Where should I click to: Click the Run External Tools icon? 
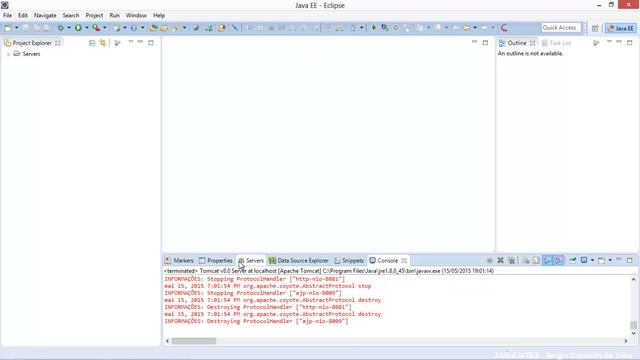click(96, 28)
